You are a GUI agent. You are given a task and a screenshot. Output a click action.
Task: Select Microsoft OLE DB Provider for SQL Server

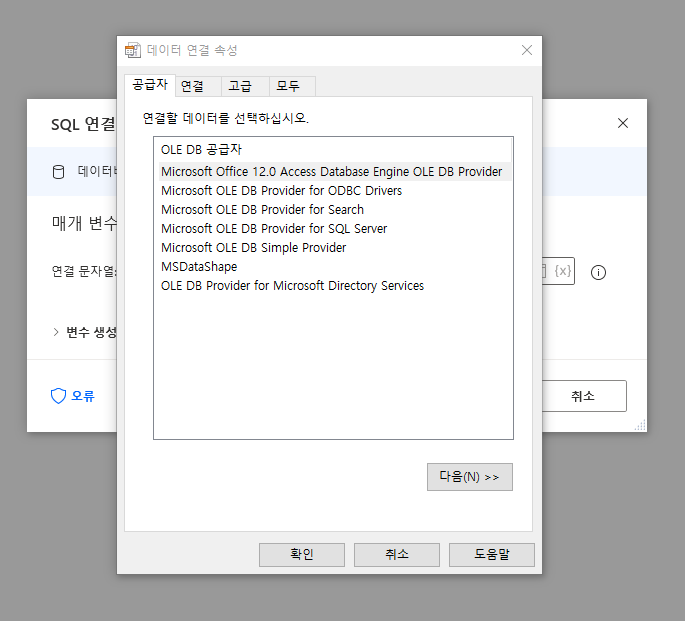click(x=274, y=229)
